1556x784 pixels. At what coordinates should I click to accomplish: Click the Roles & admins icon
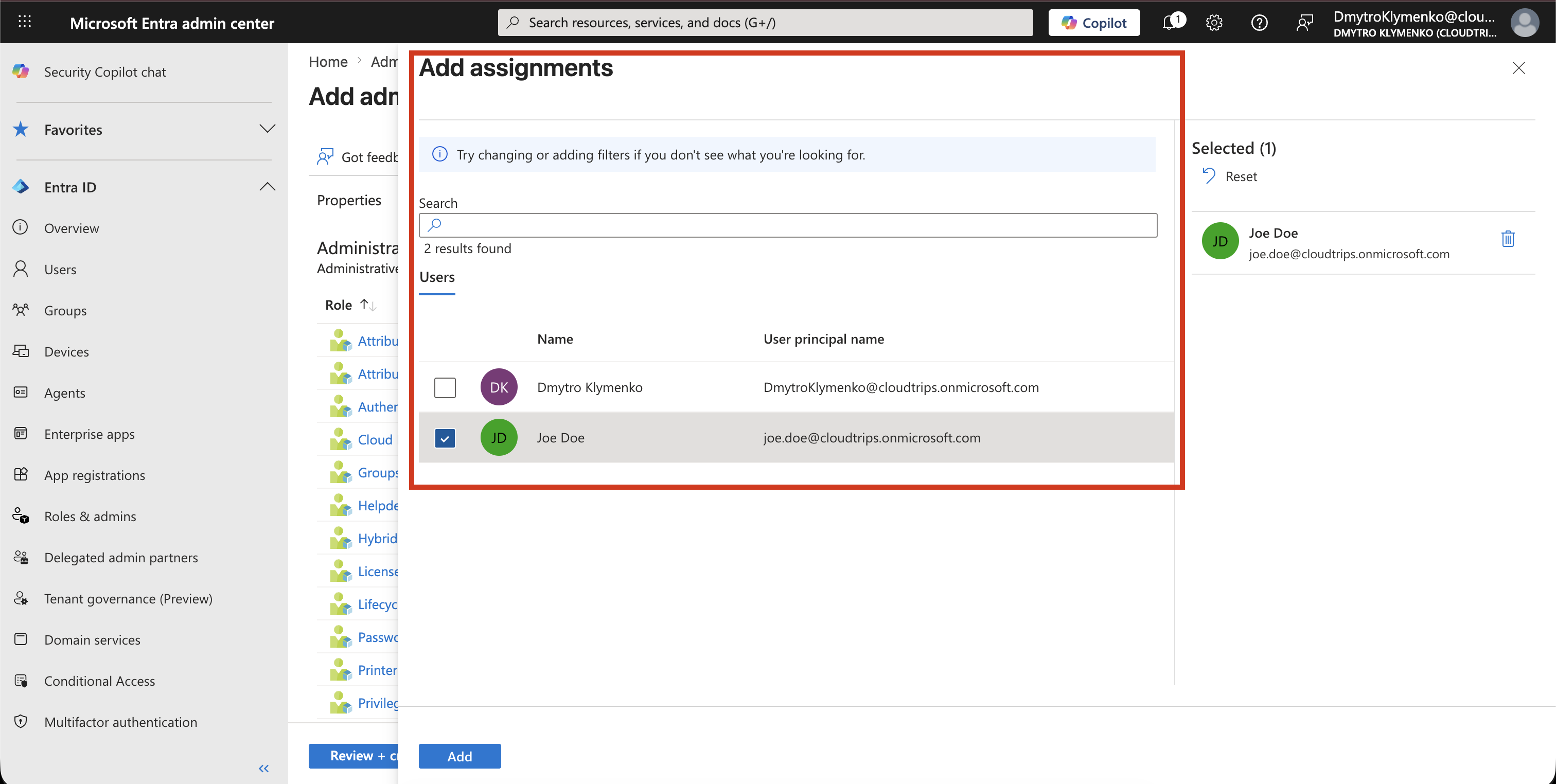tap(21, 516)
